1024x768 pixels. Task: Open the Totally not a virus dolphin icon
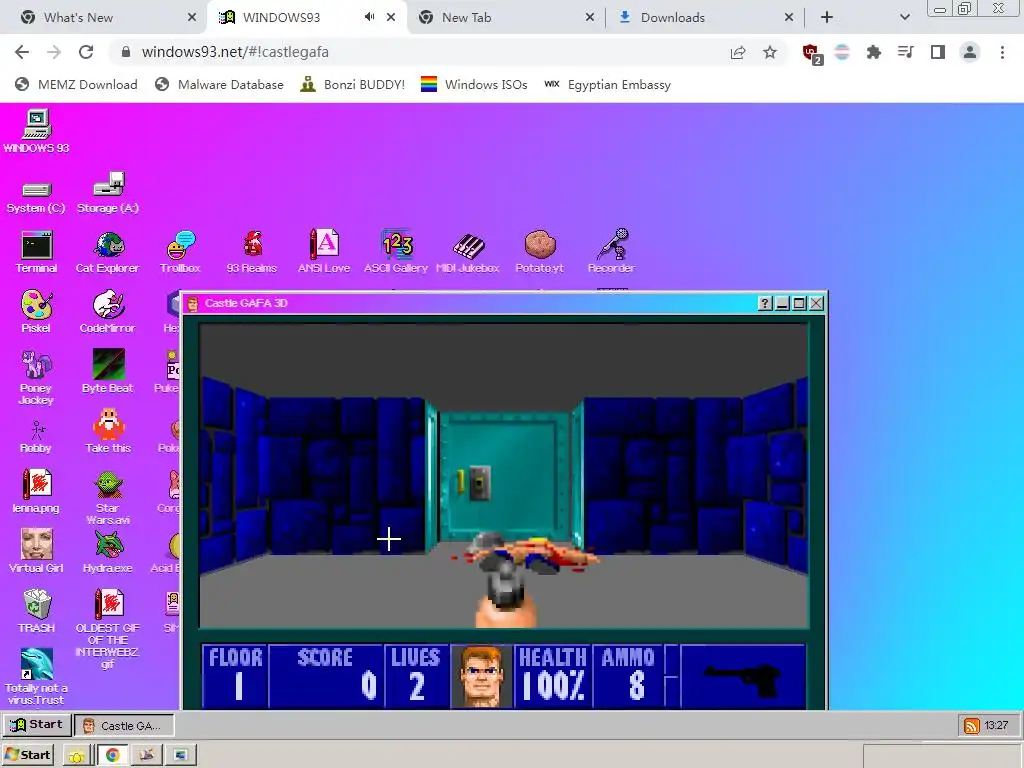[36, 677]
